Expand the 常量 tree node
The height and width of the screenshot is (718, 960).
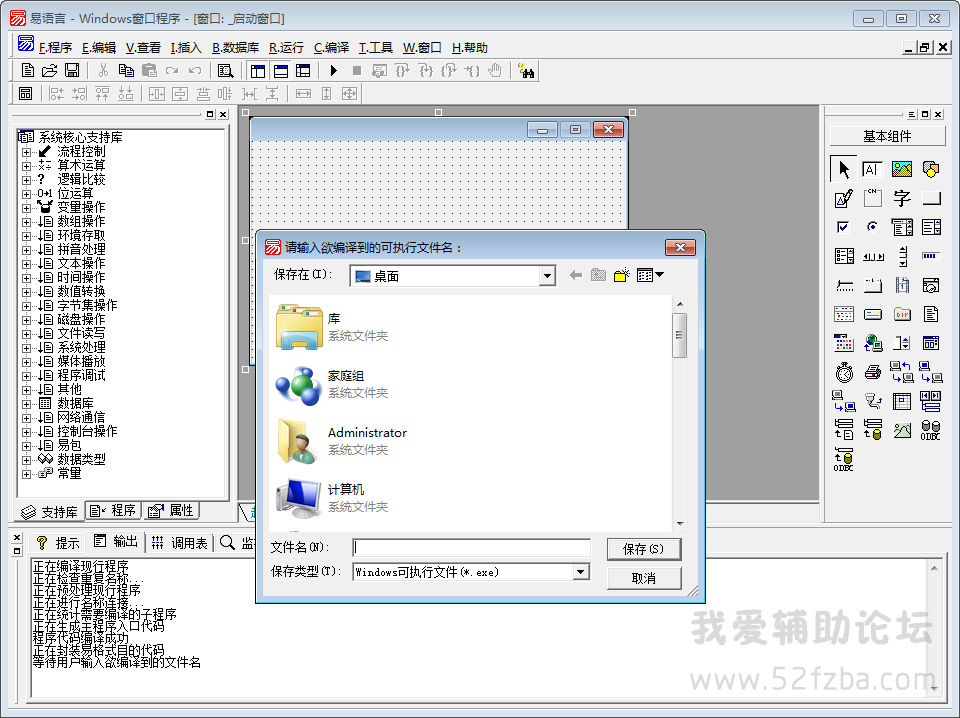point(26,474)
